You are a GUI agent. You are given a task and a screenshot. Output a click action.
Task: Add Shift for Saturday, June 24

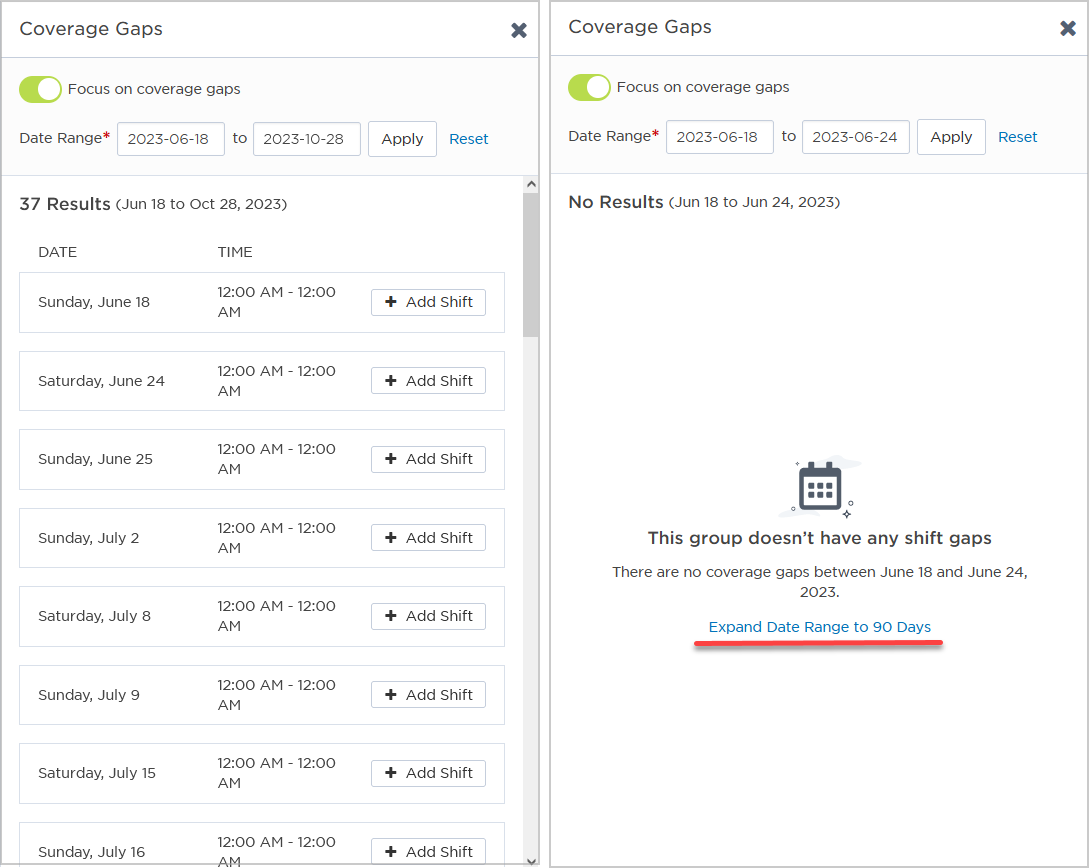click(429, 381)
